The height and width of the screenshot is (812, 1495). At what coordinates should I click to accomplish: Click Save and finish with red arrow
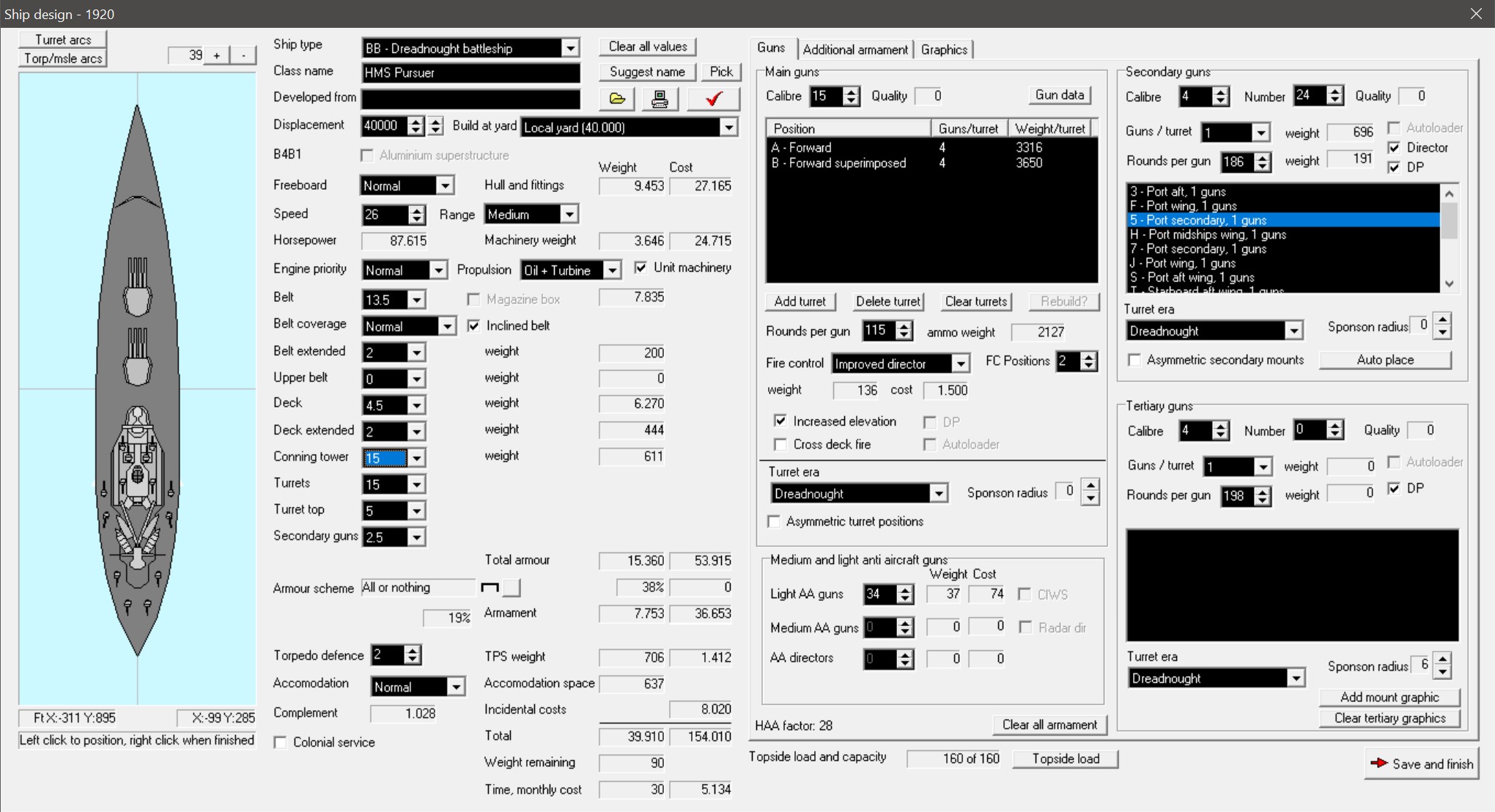pos(1421,764)
